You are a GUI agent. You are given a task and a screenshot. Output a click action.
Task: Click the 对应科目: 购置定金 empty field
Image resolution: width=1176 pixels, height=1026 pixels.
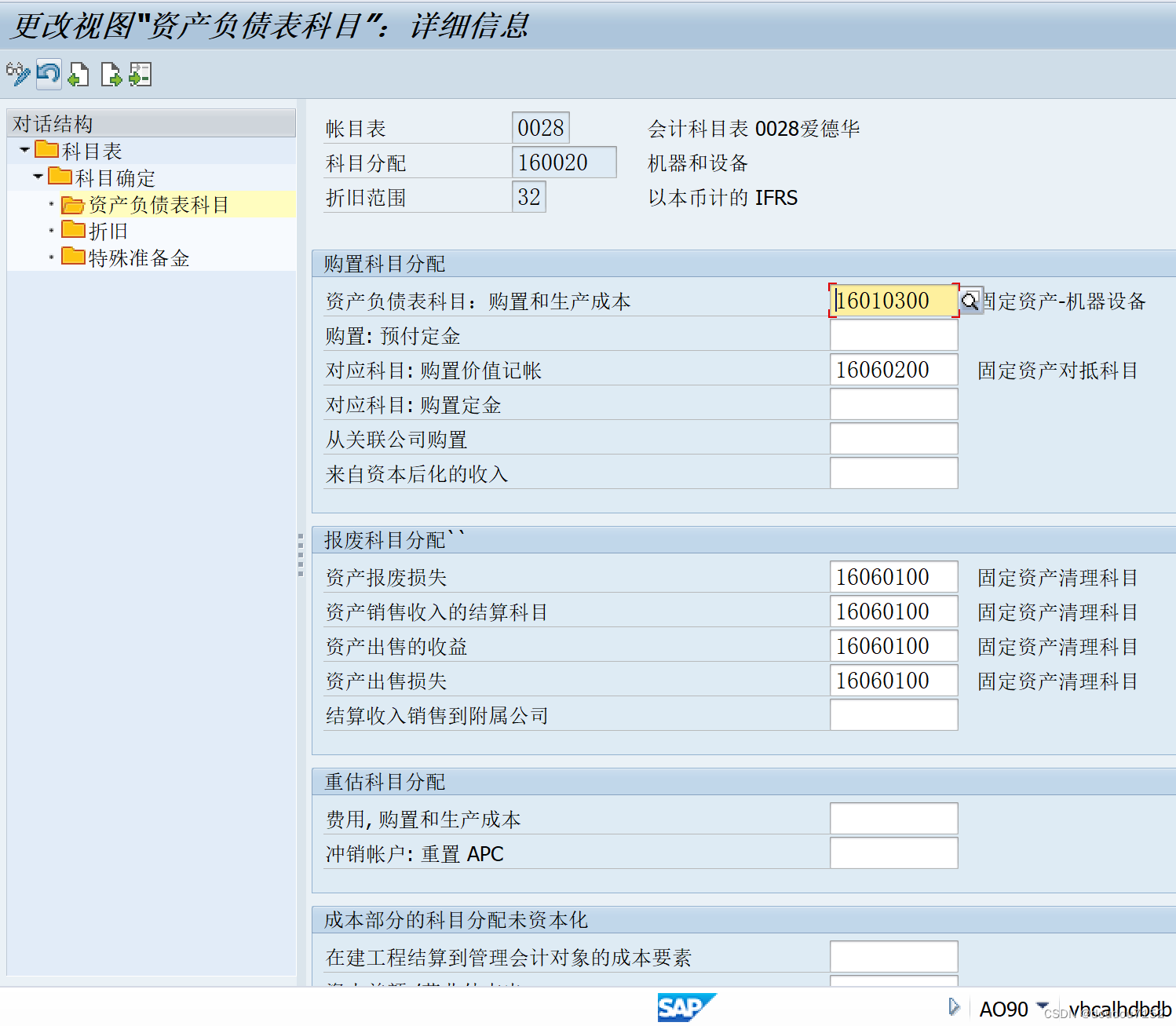point(893,404)
